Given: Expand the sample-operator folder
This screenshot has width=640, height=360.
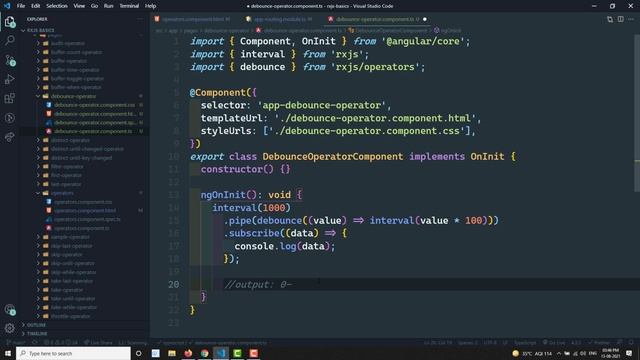Looking at the screenshot, I should pos(70,237).
